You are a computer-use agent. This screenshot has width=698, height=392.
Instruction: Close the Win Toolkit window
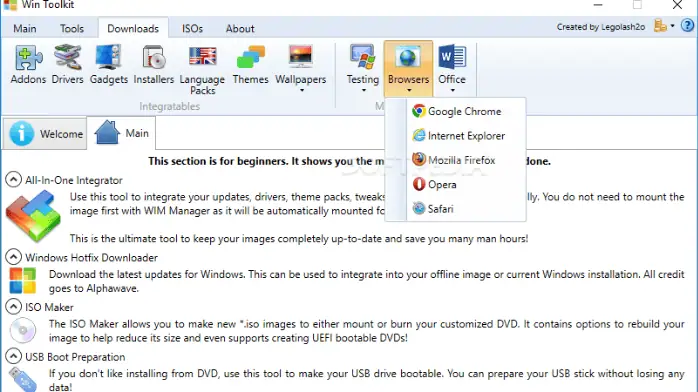pyautogui.click(x=677, y=5)
